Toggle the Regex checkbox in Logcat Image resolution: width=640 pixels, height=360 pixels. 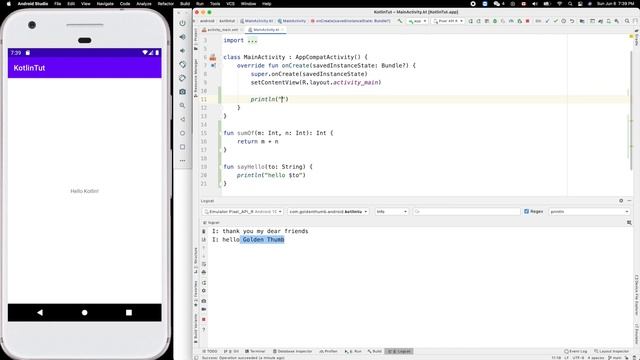(527, 211)
